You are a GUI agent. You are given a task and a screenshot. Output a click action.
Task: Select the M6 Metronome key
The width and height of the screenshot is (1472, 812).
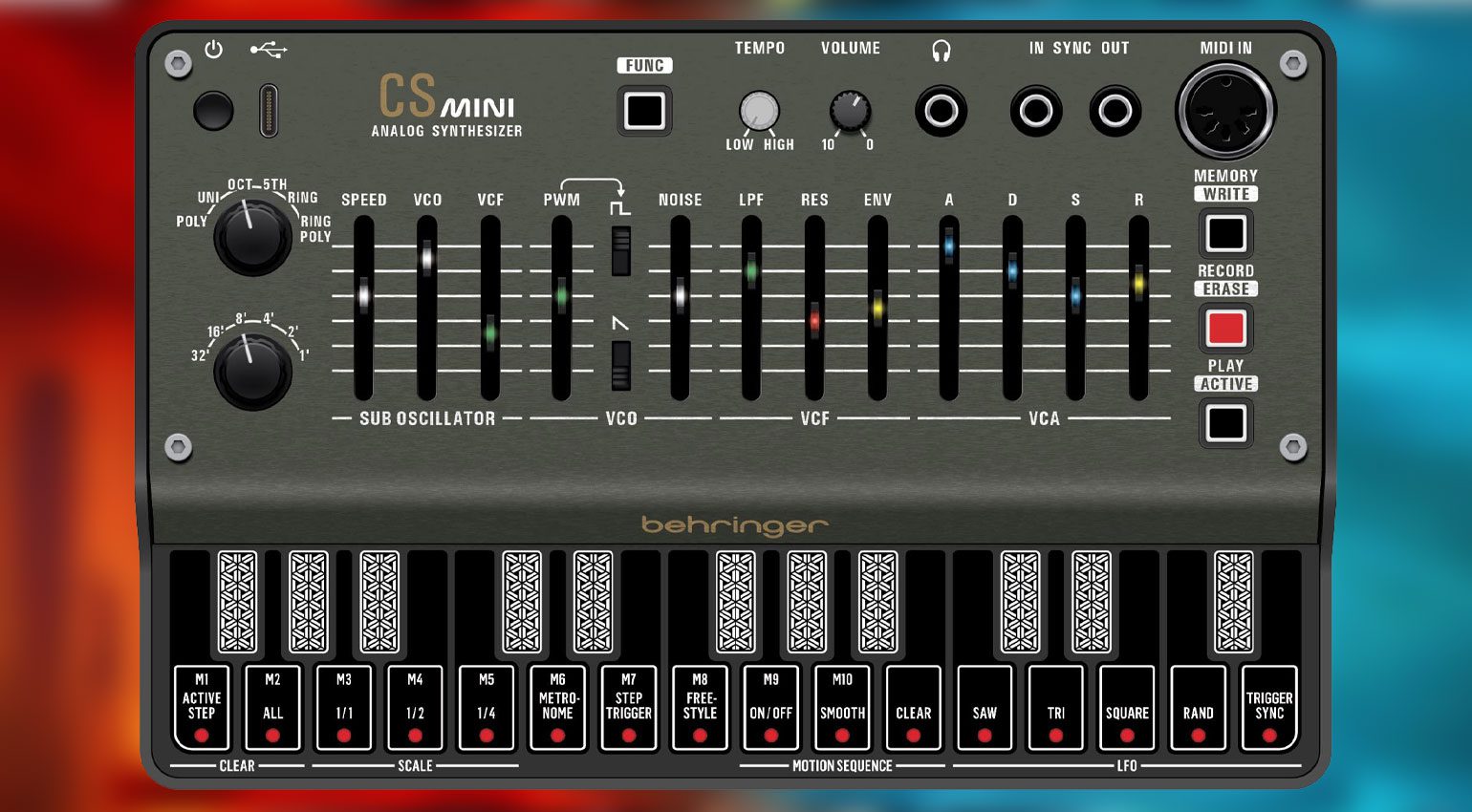pyautogui.click(x=557, y=708)
